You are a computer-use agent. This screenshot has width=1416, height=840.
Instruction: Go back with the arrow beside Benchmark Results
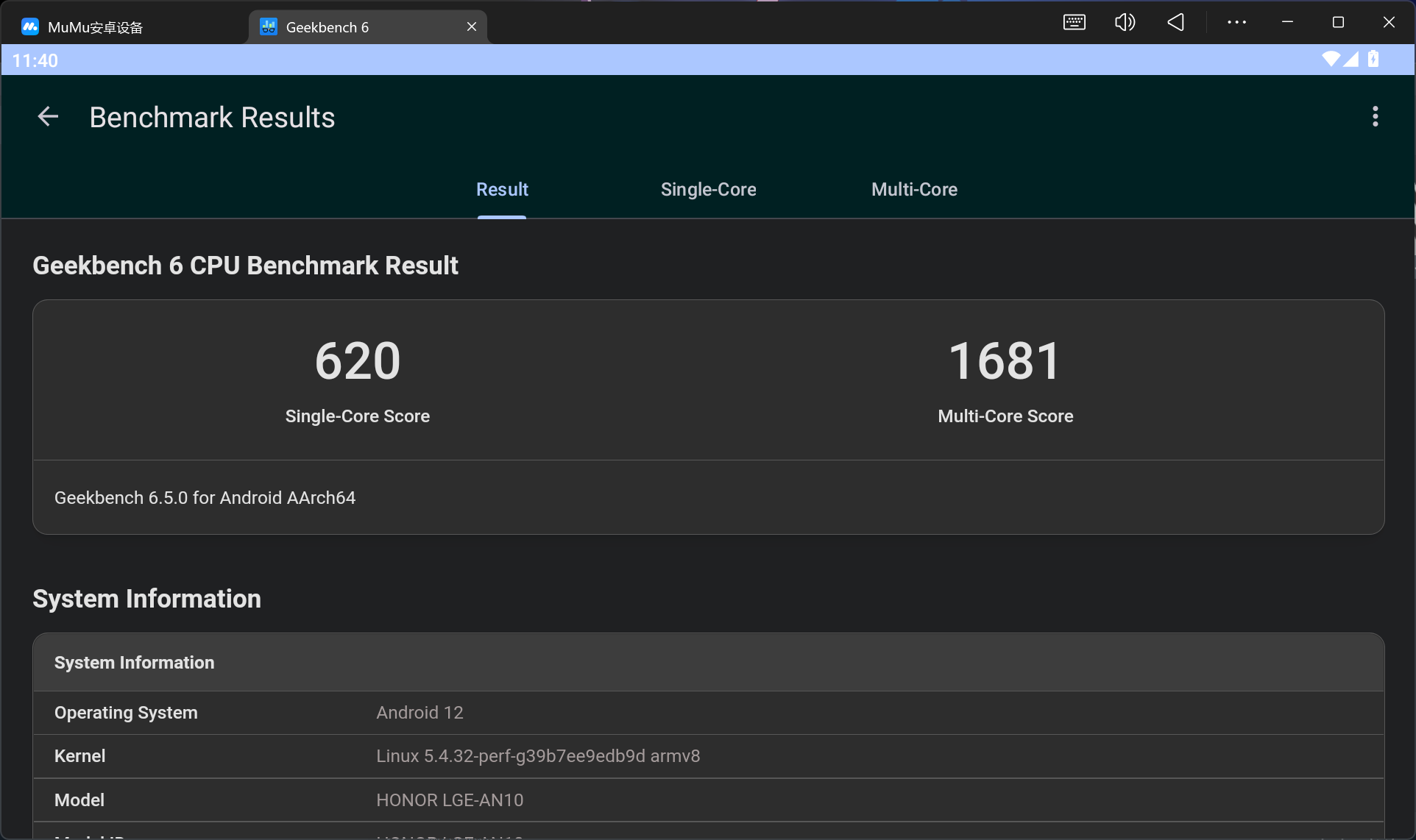pyautogui.click(x=48, y=116)
